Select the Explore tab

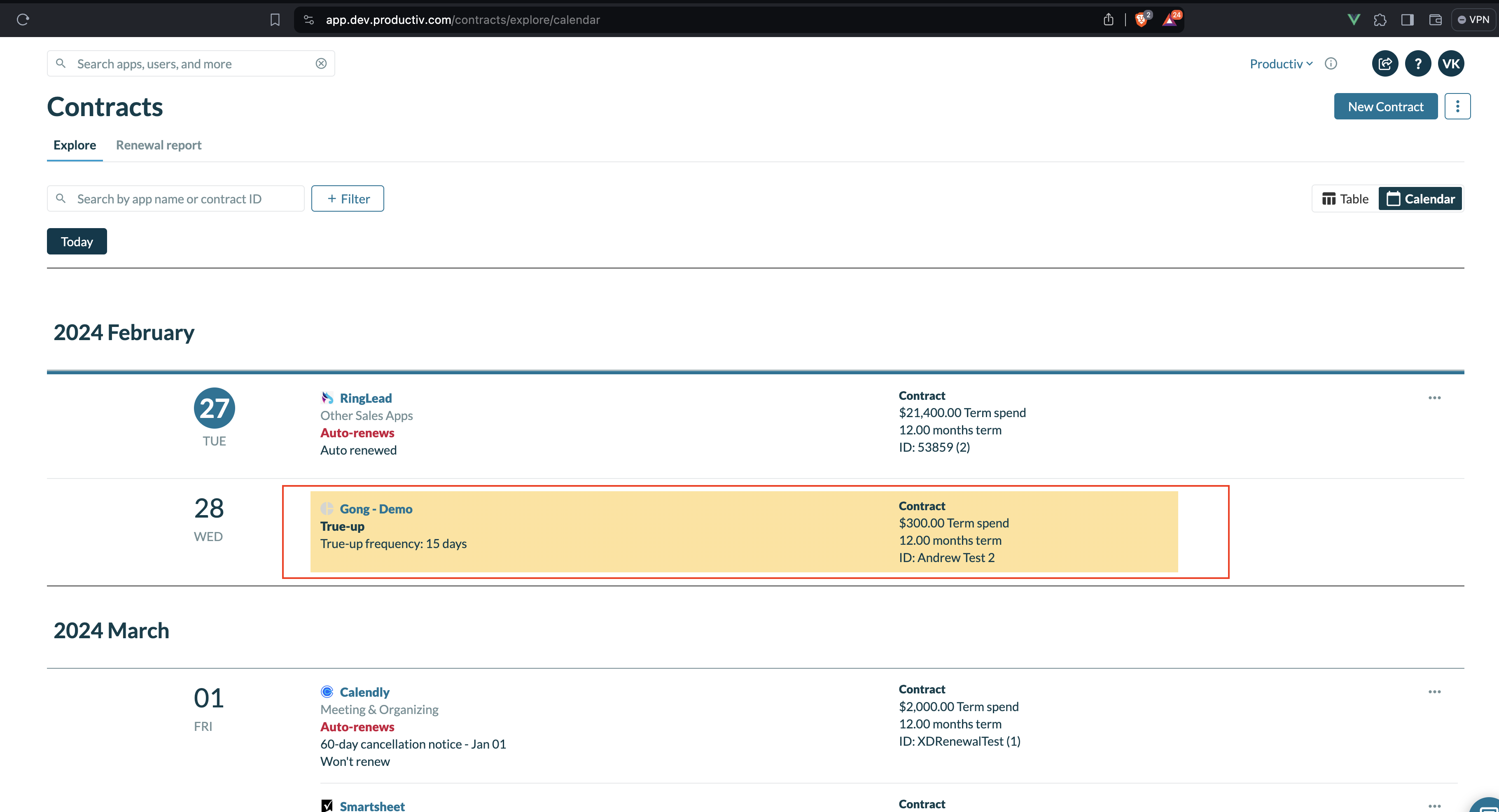point(75,145)
